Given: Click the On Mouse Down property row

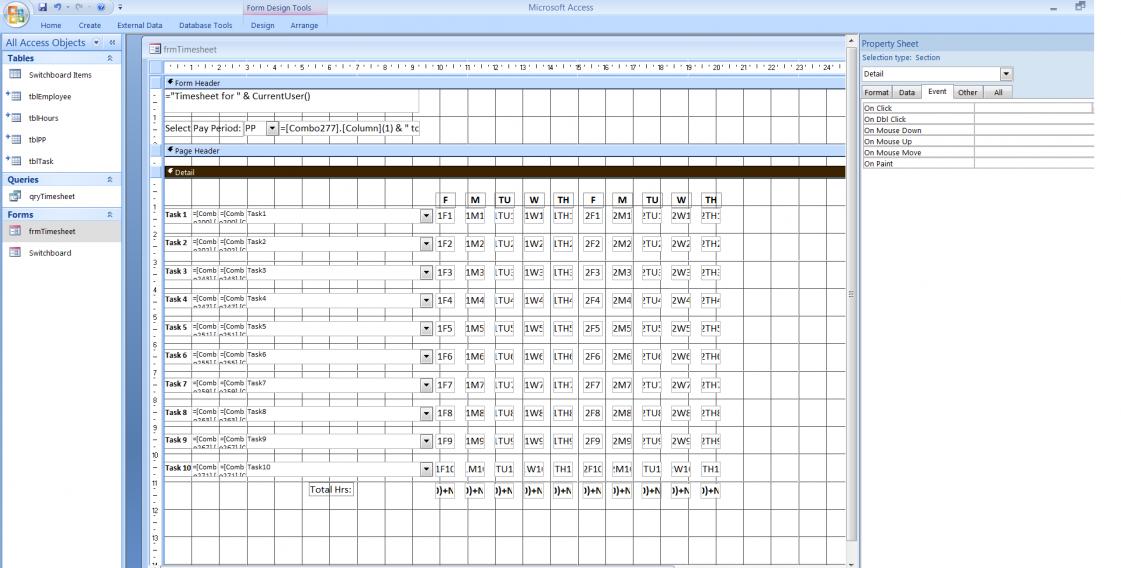Looking at the screenshot, I should (978, 130).
